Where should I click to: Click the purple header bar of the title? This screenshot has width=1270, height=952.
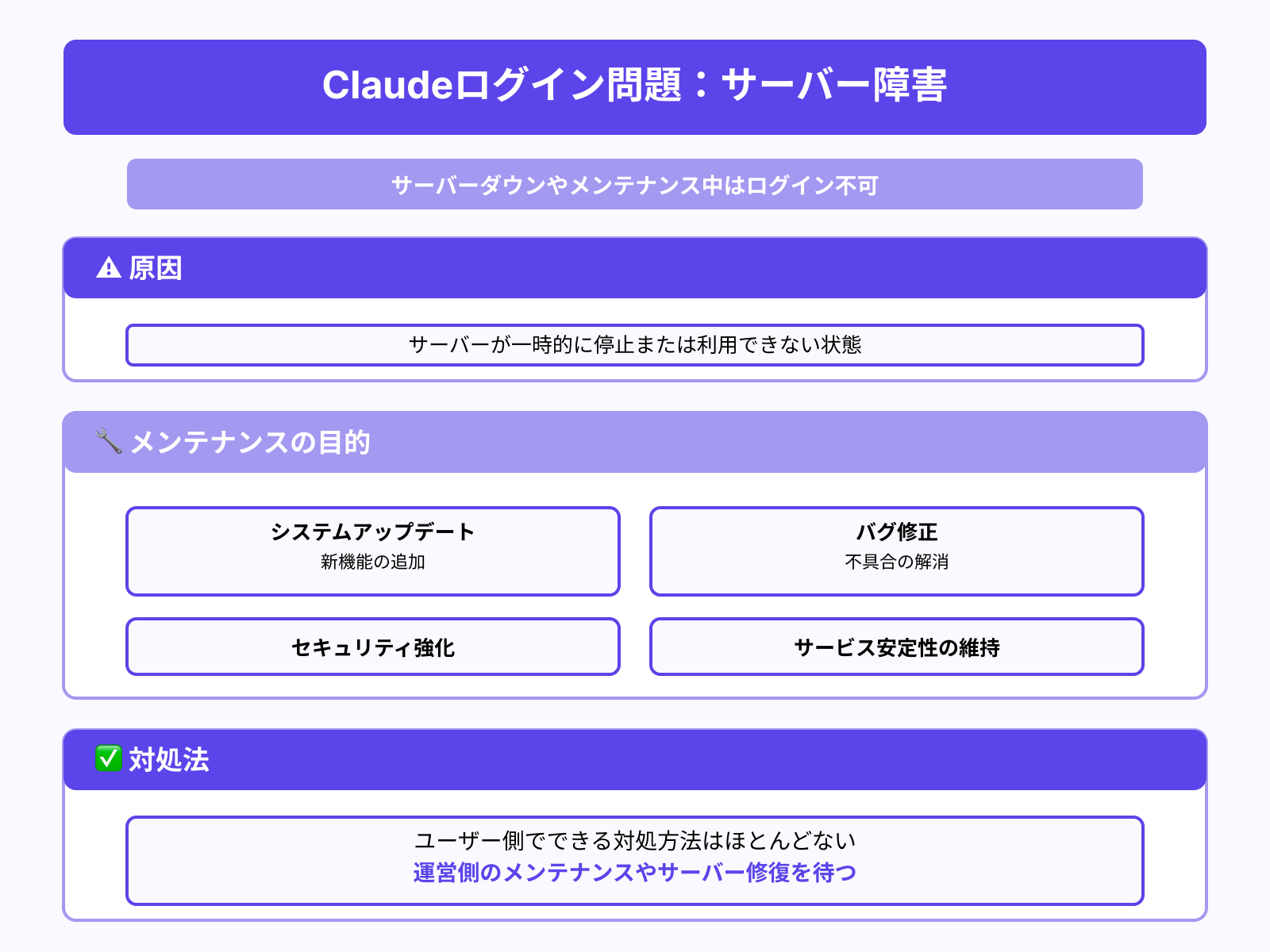(x=635, y=86)
